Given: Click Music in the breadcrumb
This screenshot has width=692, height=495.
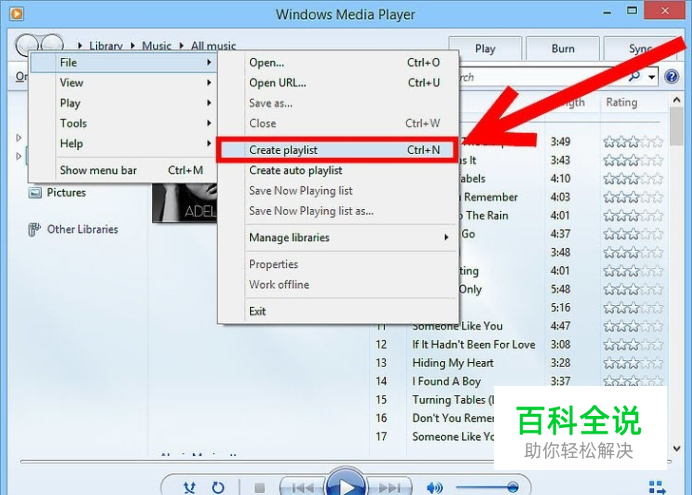Looking at the screenshot, I should (157, 46).
